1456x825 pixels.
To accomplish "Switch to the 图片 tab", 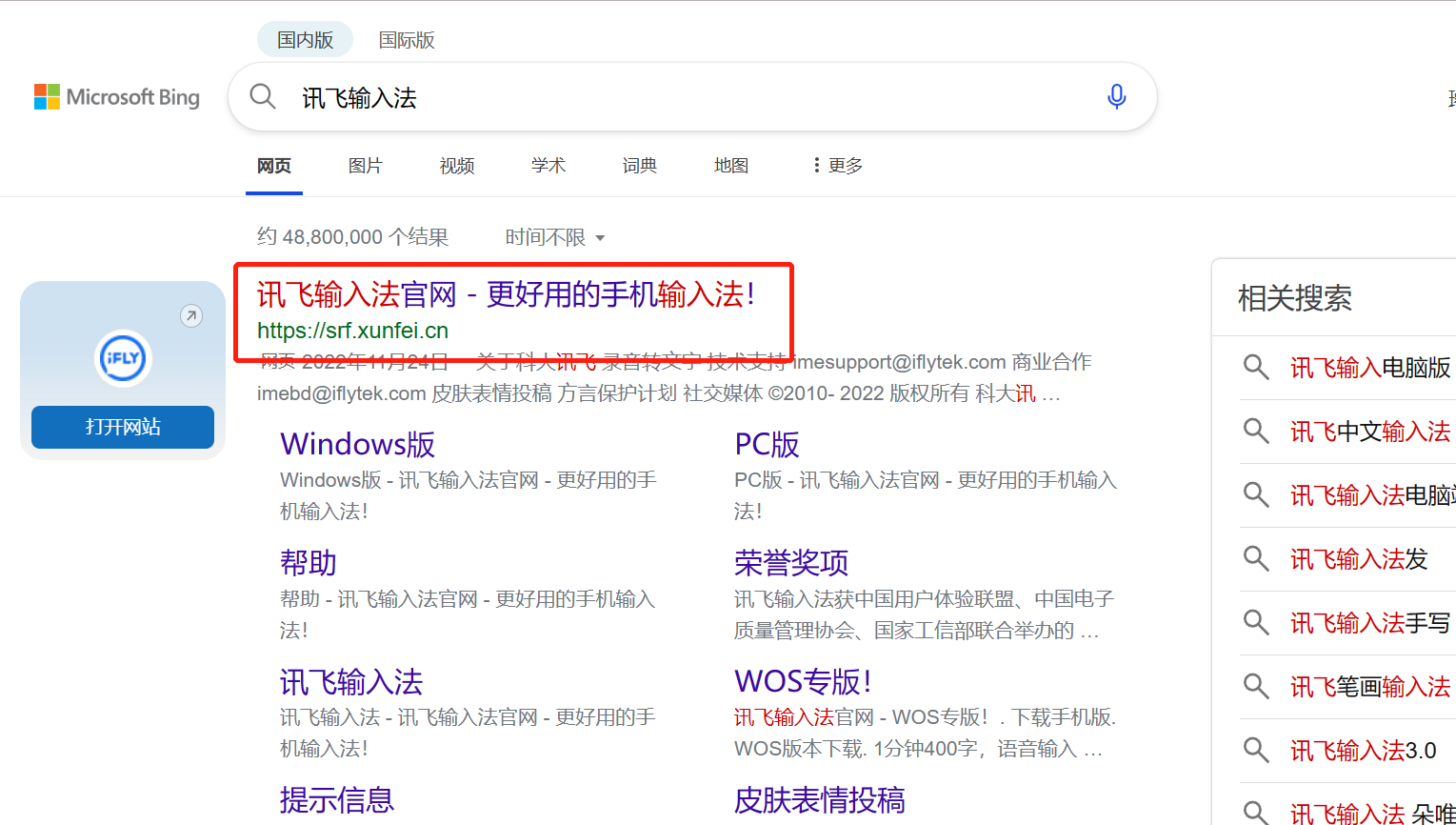I will coord(365,166).
